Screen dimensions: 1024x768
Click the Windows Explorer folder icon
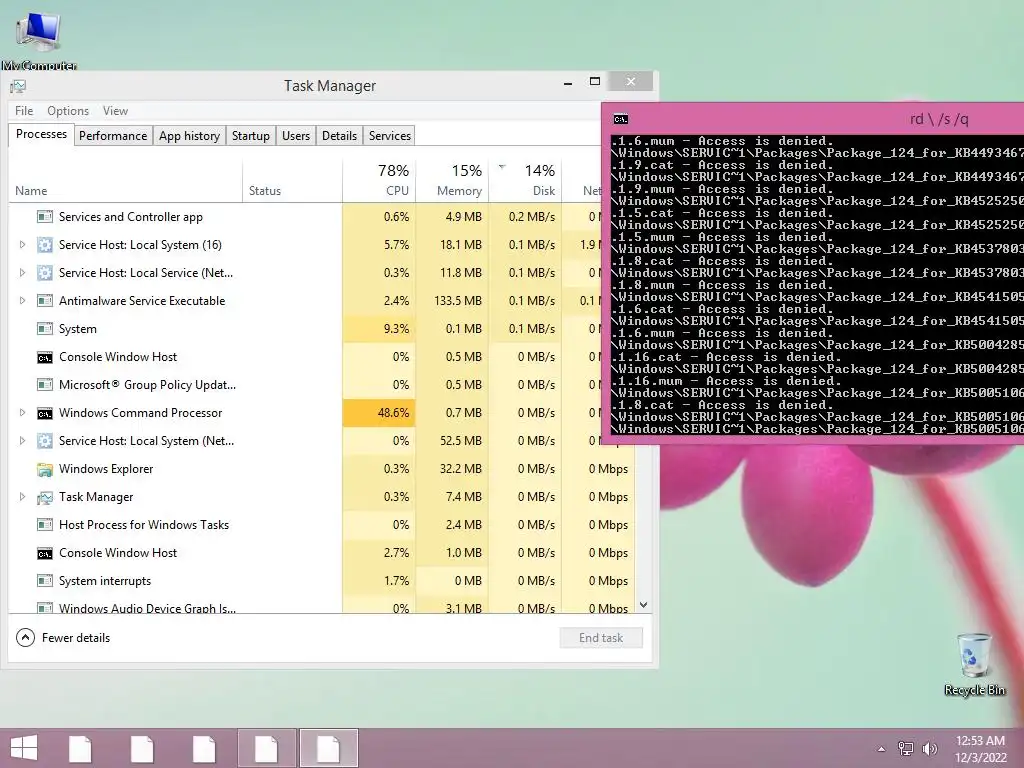pos(44,469)
